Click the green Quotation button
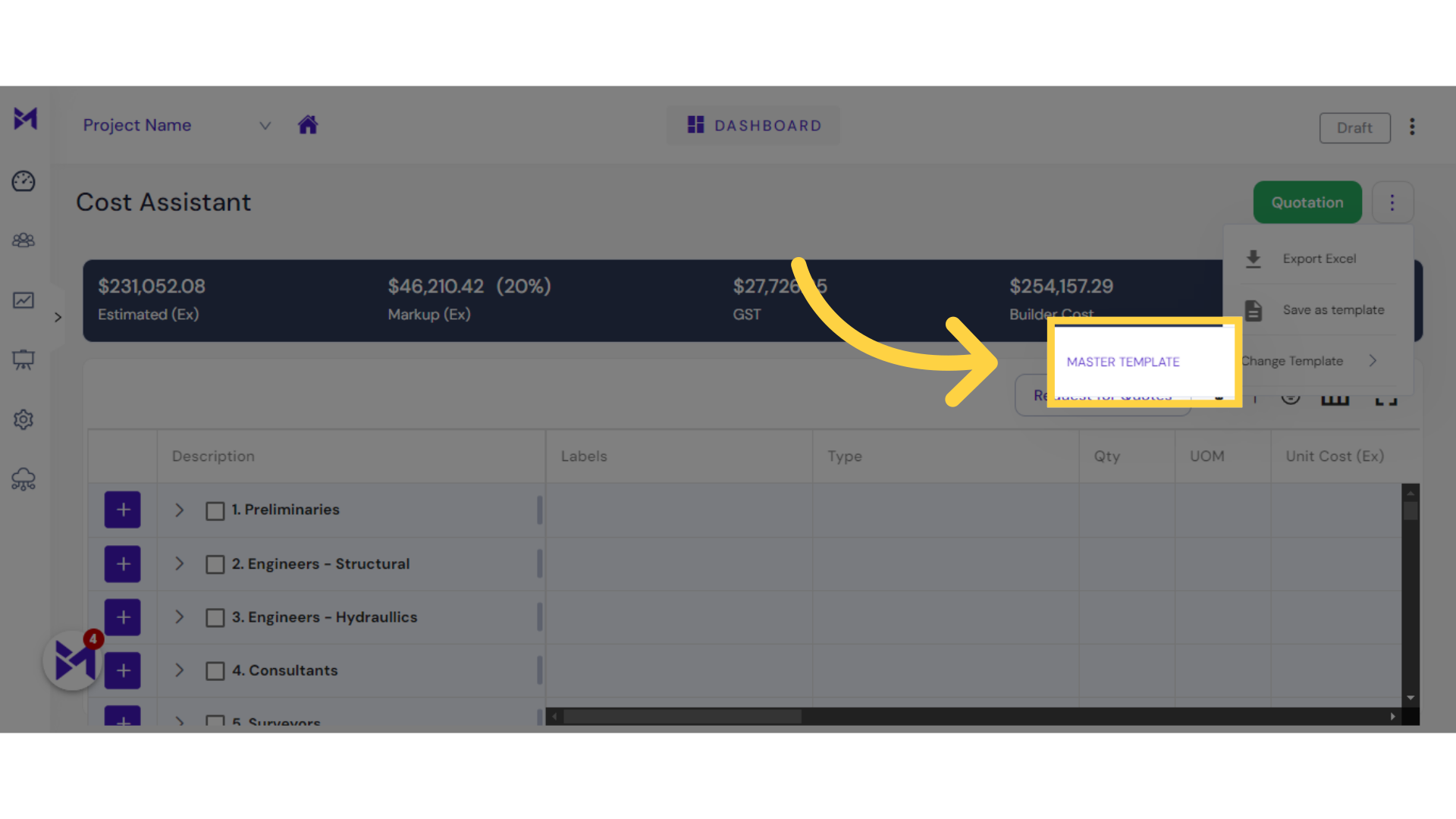 tap(1307, 201)
